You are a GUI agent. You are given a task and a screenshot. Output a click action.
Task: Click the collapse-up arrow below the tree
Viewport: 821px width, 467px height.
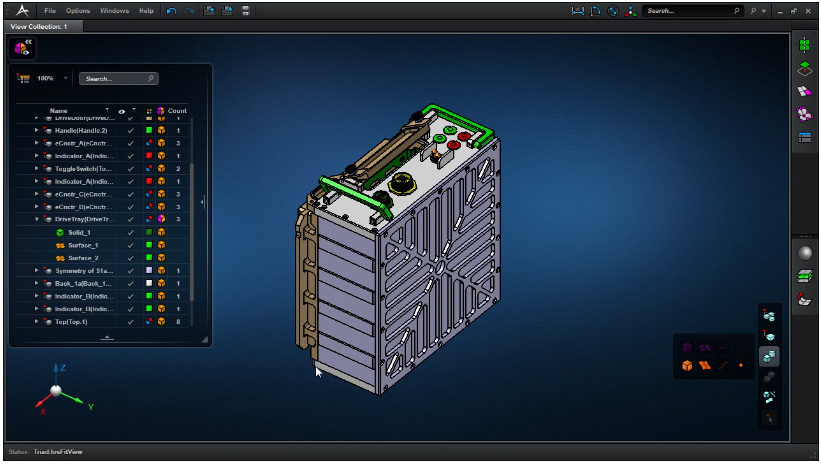point(107,338)
